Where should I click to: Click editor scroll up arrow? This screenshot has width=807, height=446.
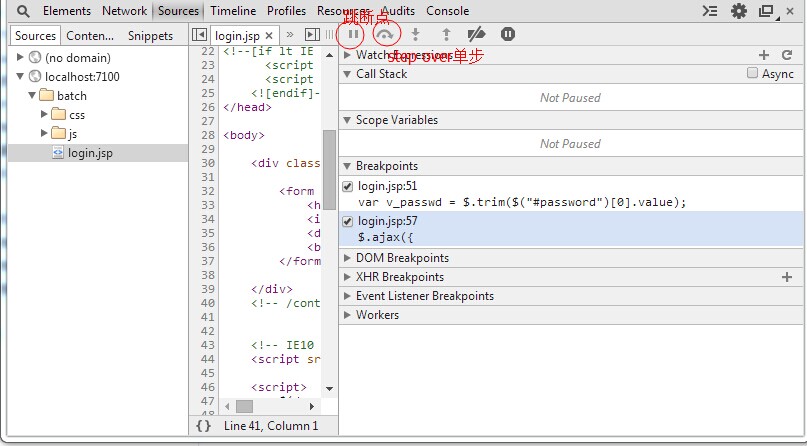click(x=329, y=55)
